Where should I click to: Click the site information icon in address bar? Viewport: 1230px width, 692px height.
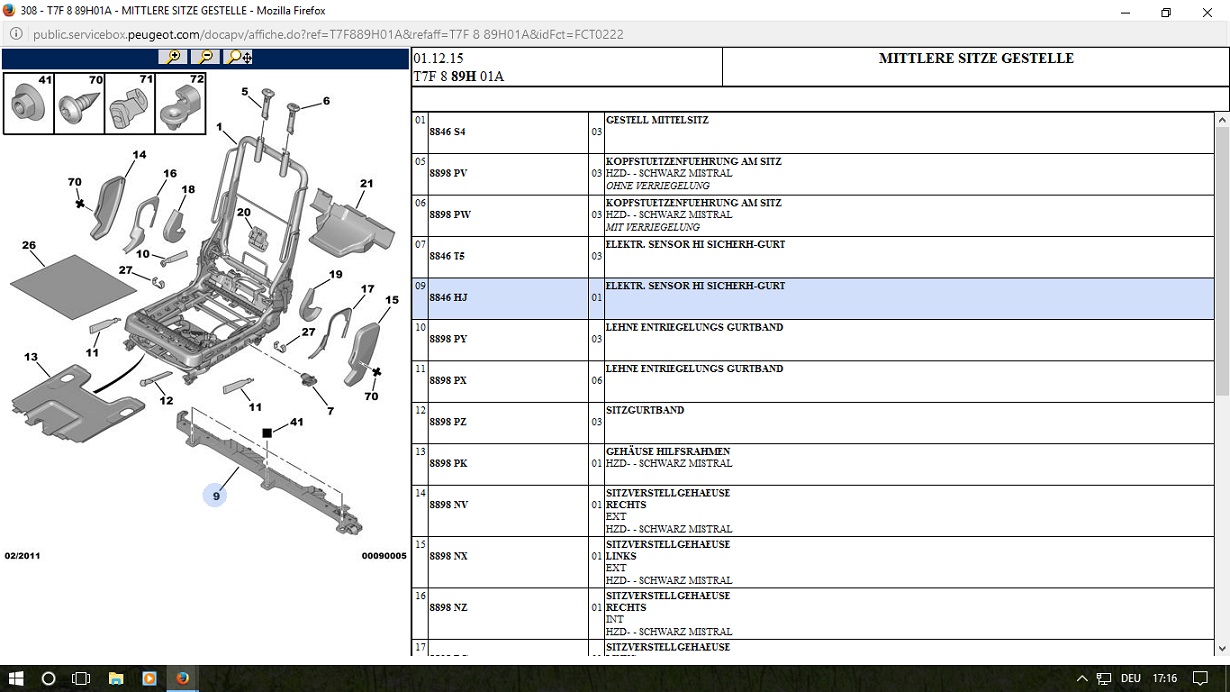click(x=16, y=34)
